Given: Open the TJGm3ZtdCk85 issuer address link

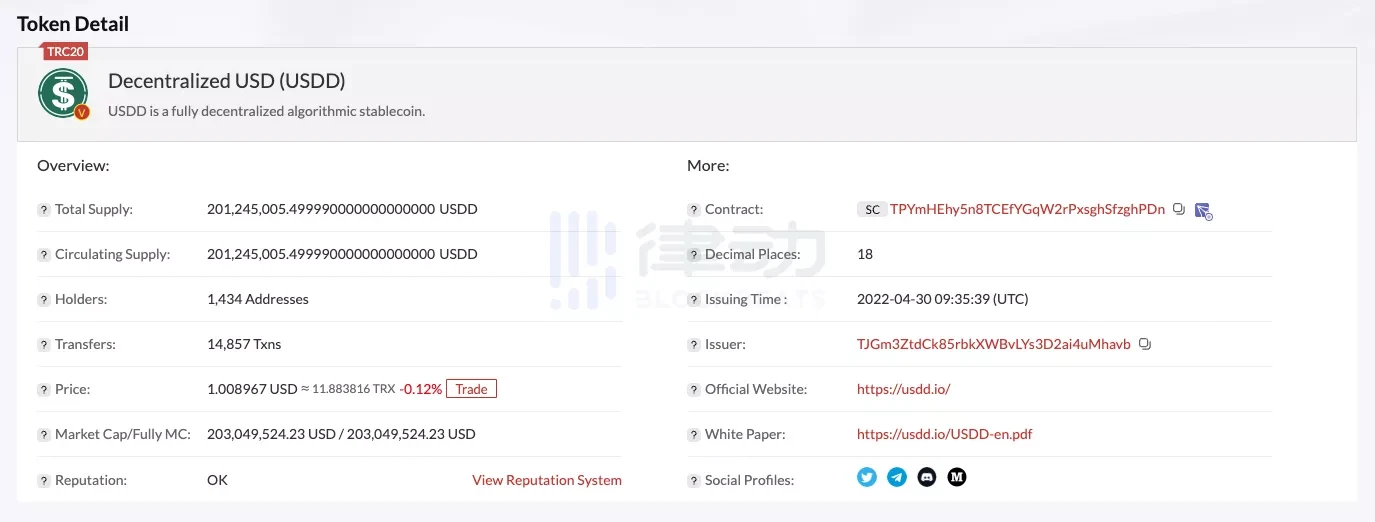Looking at the screenshot, I should [x=993, y=344].
